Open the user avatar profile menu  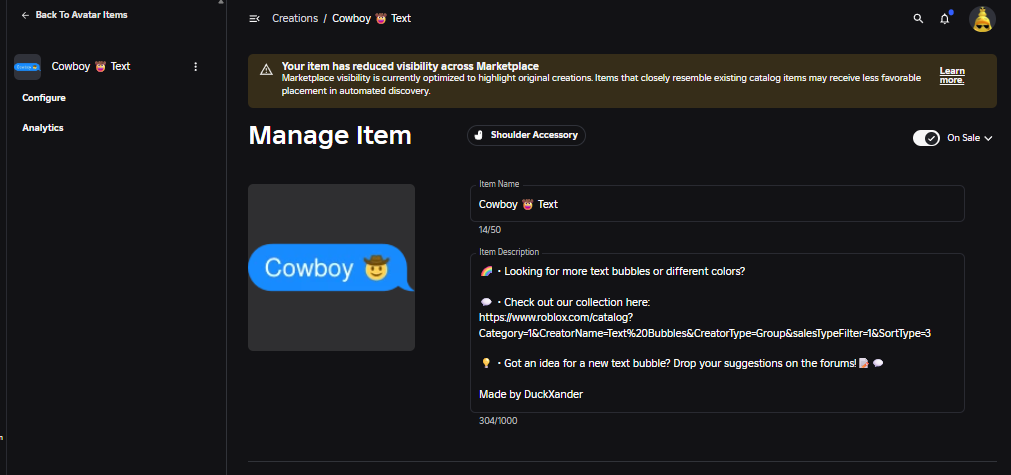(x=982, y=19)
